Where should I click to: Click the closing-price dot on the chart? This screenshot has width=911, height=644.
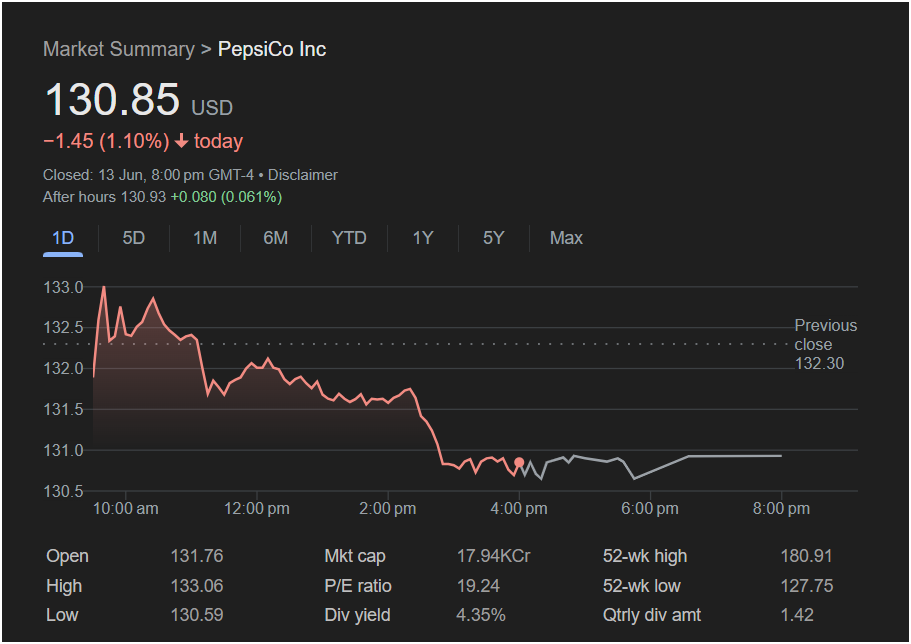tap(519, 463)
